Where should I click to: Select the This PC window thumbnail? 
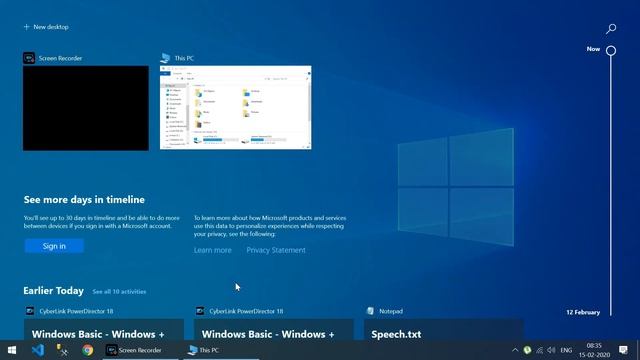point(236,107)
